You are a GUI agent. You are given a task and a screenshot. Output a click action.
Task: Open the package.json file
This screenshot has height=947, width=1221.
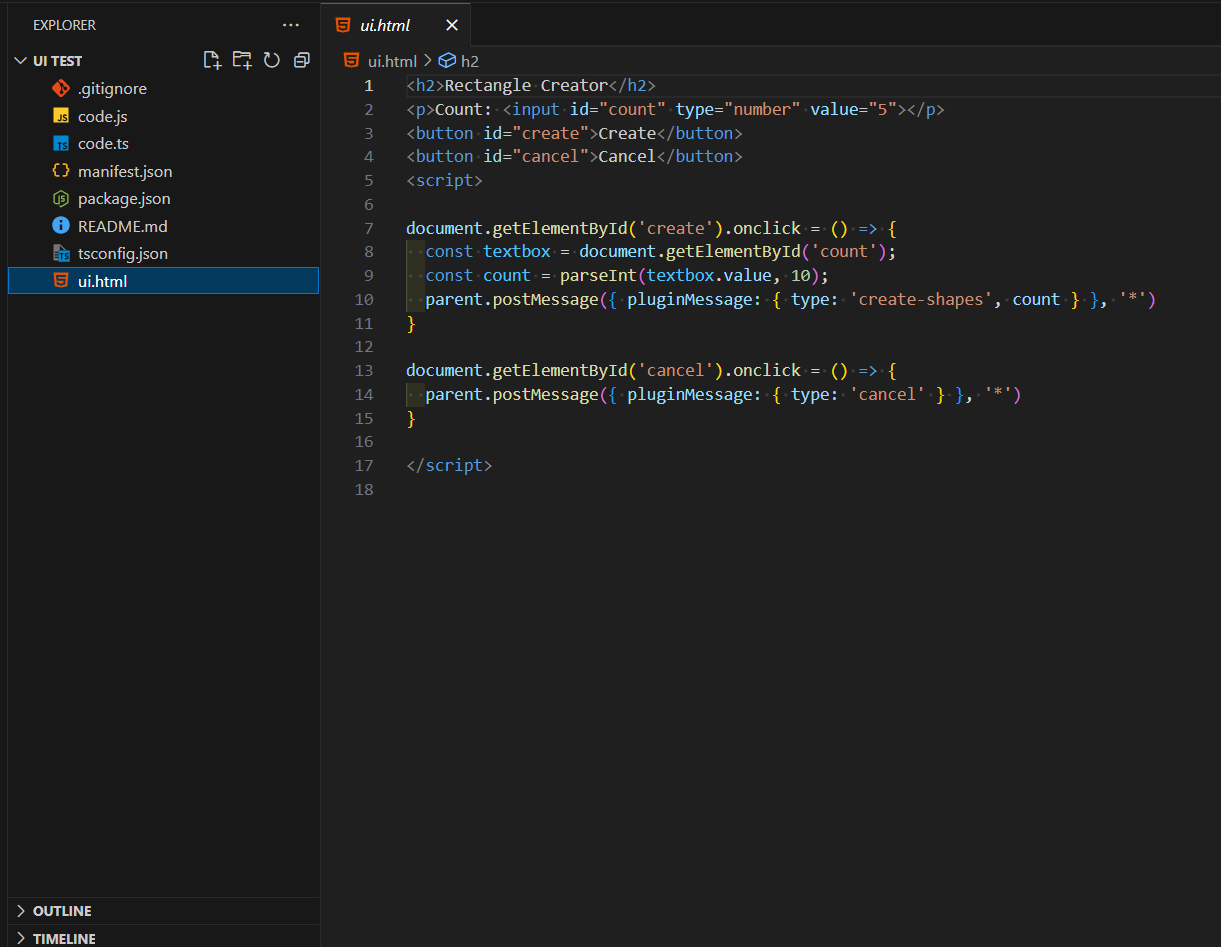pyautogui.click(x=124, y=199)
